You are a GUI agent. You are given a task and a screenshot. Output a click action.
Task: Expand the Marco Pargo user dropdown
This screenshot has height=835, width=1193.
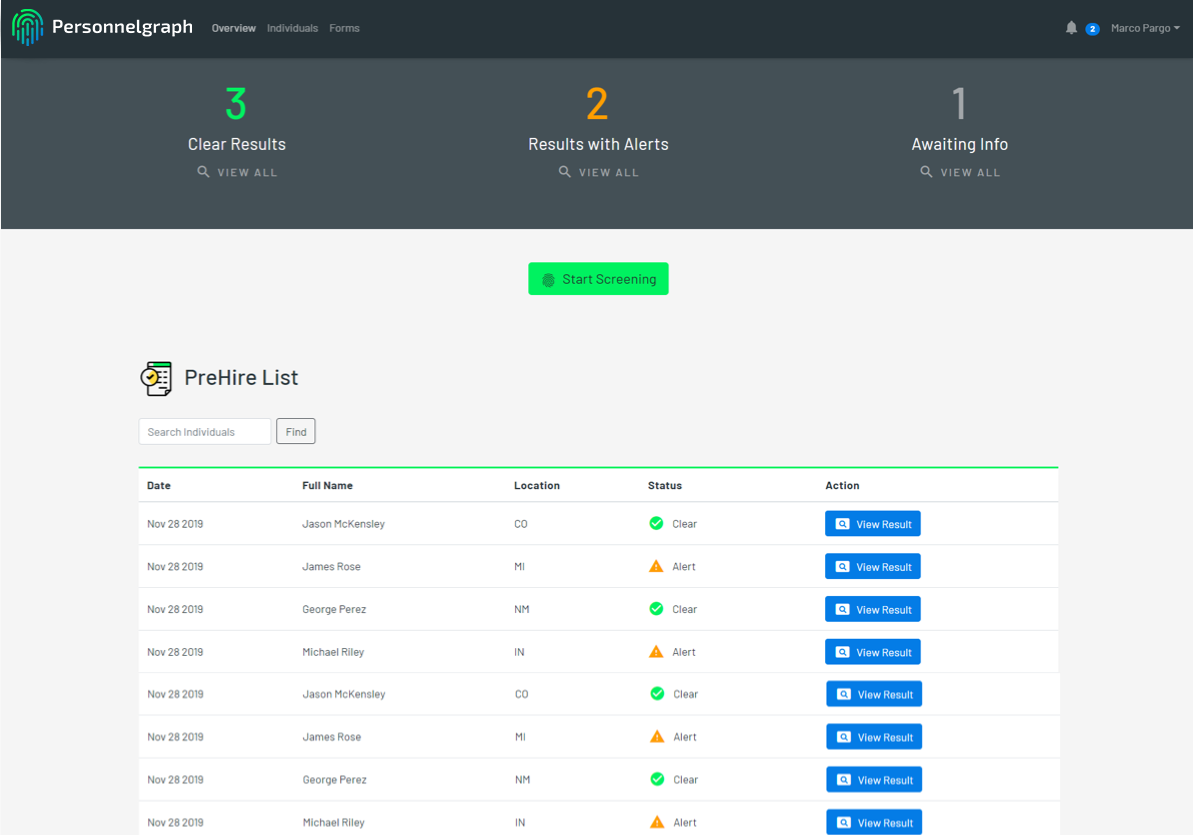tap(1145, 28)
